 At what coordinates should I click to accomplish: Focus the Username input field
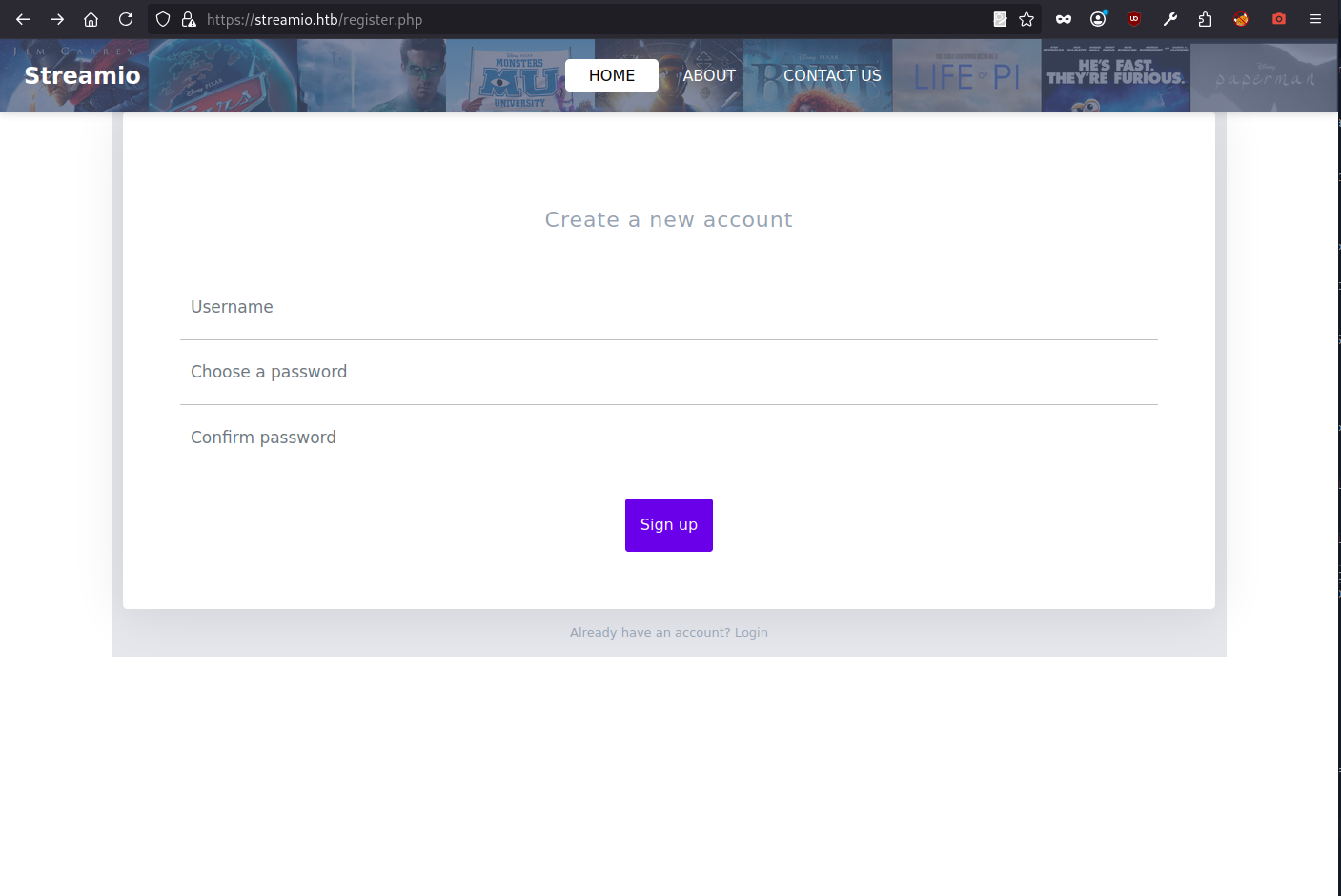pos(669,307)
